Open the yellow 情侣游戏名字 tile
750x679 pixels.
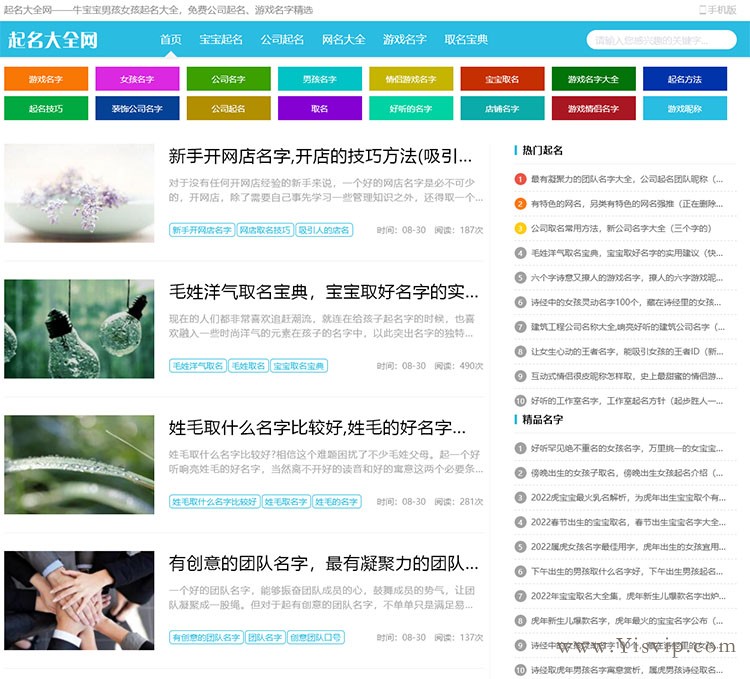pos(411,79)
